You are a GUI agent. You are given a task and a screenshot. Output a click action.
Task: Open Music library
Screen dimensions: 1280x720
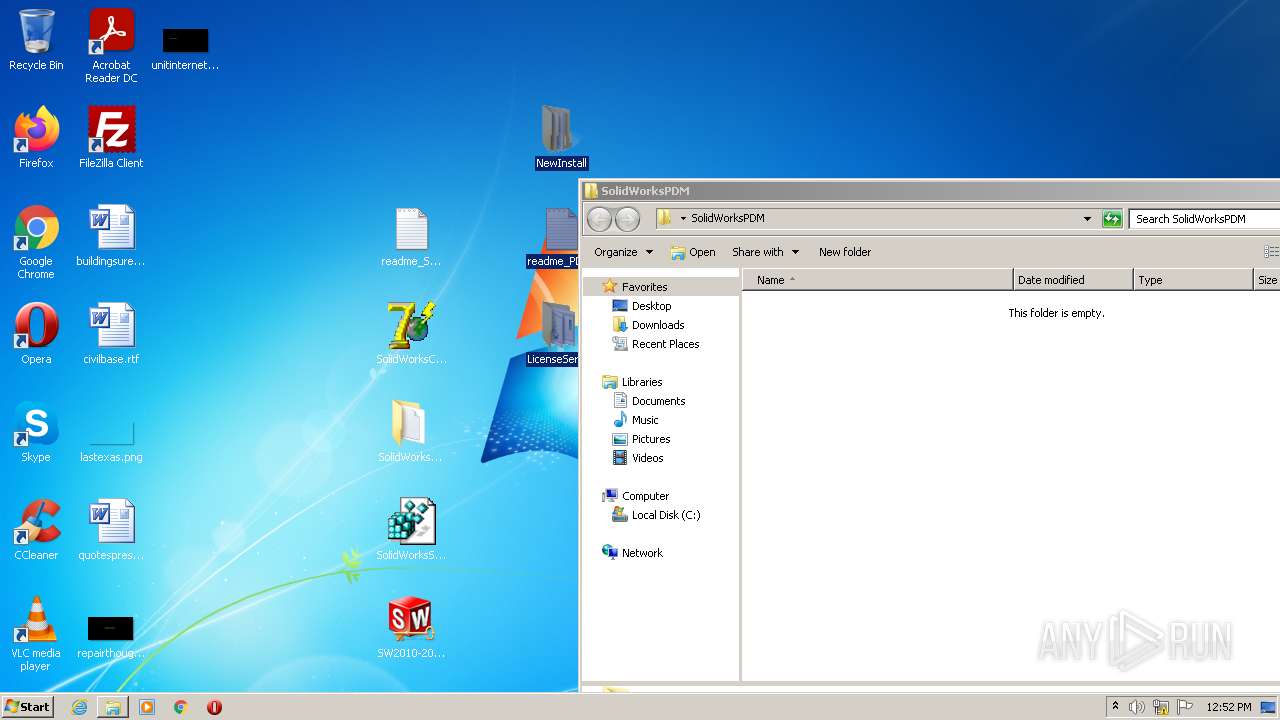[645, 420]
